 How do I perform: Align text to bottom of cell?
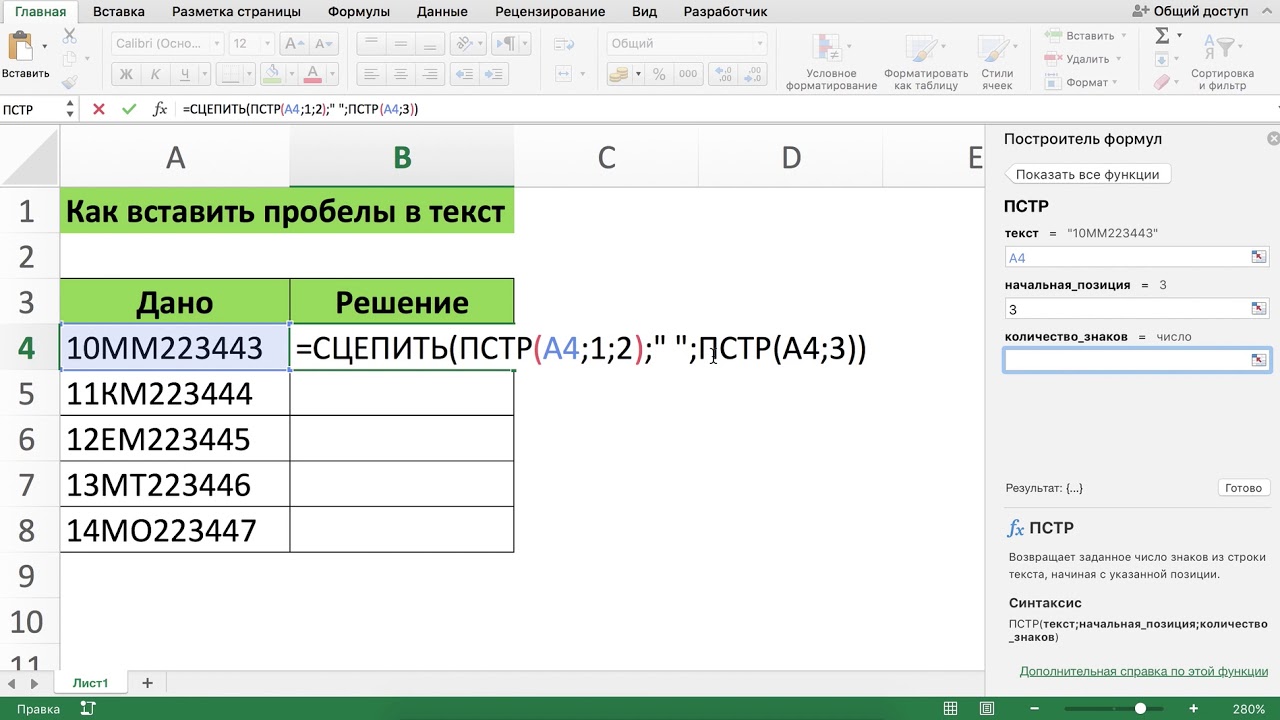(x=430, y=43)
